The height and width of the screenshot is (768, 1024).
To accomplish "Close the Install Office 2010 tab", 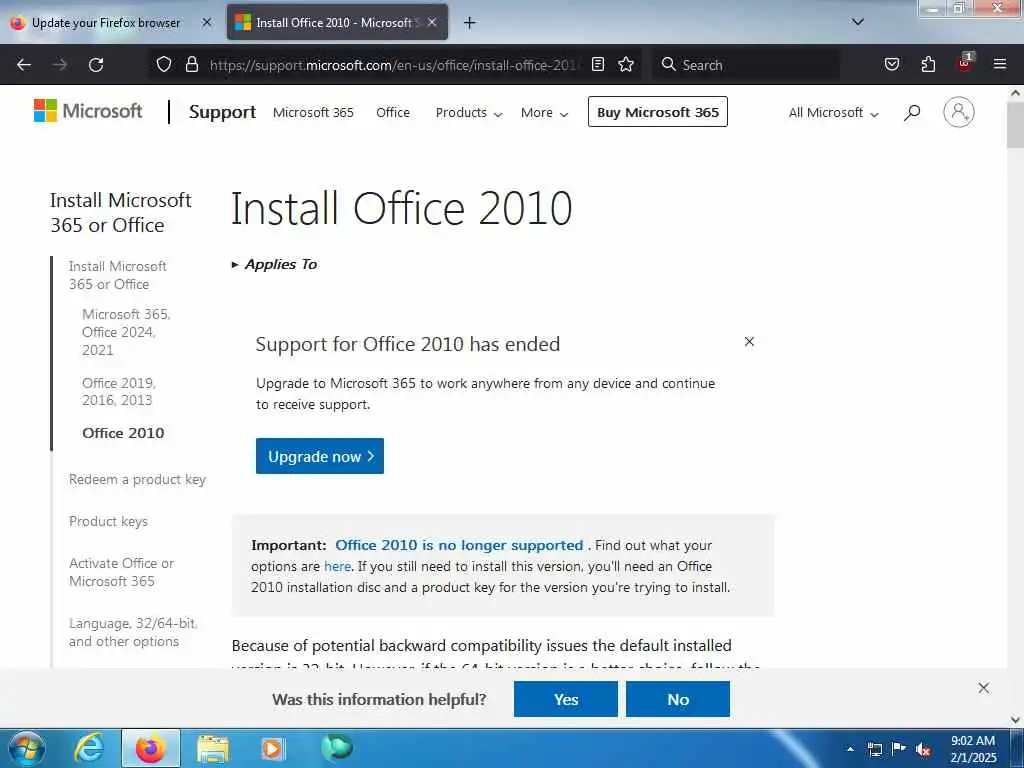I will [432, 22].
